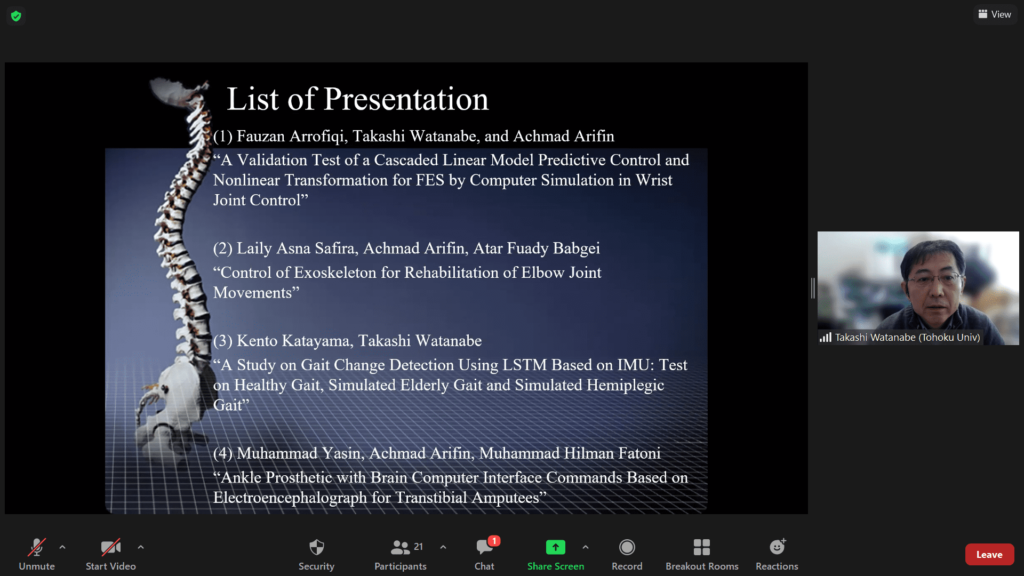The height and width of the screenshot is (576, 1024).
Task: Click the divider handle beside video panel
Action: (812, 288)
